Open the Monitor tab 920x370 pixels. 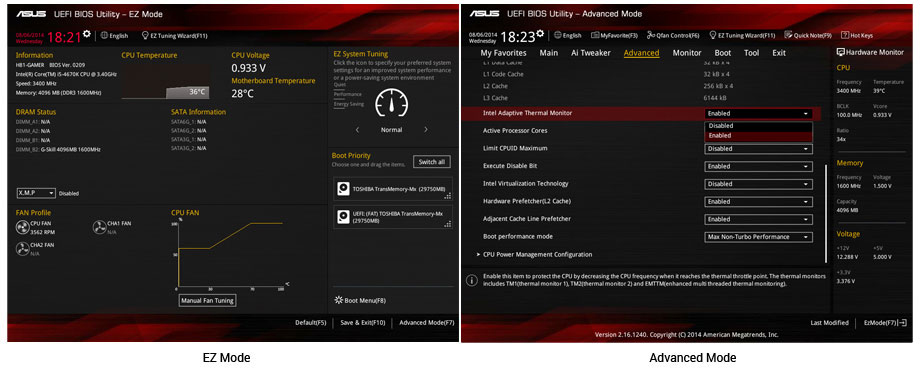(686, 53)
